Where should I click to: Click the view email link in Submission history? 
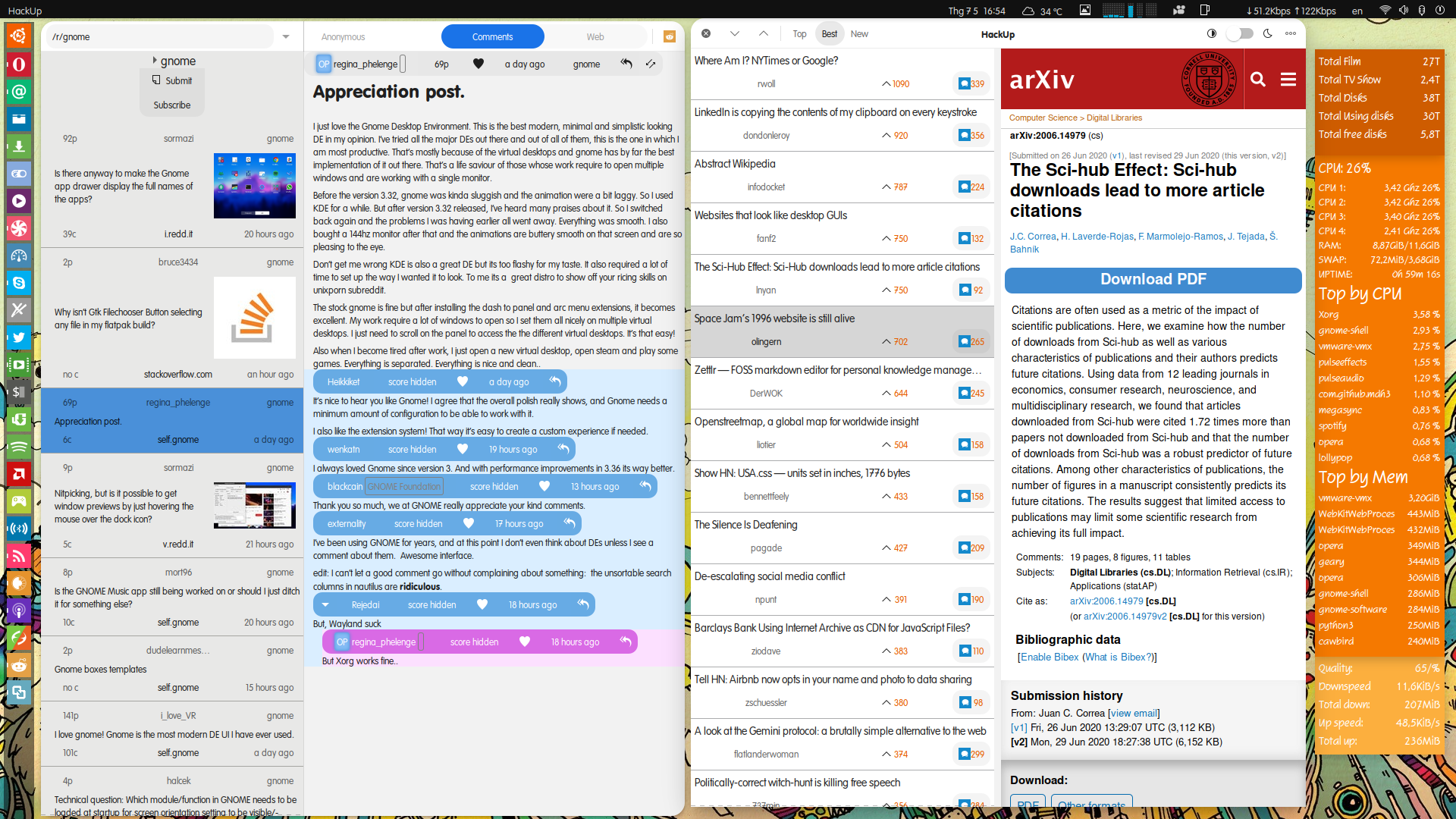click(1134, 714)
